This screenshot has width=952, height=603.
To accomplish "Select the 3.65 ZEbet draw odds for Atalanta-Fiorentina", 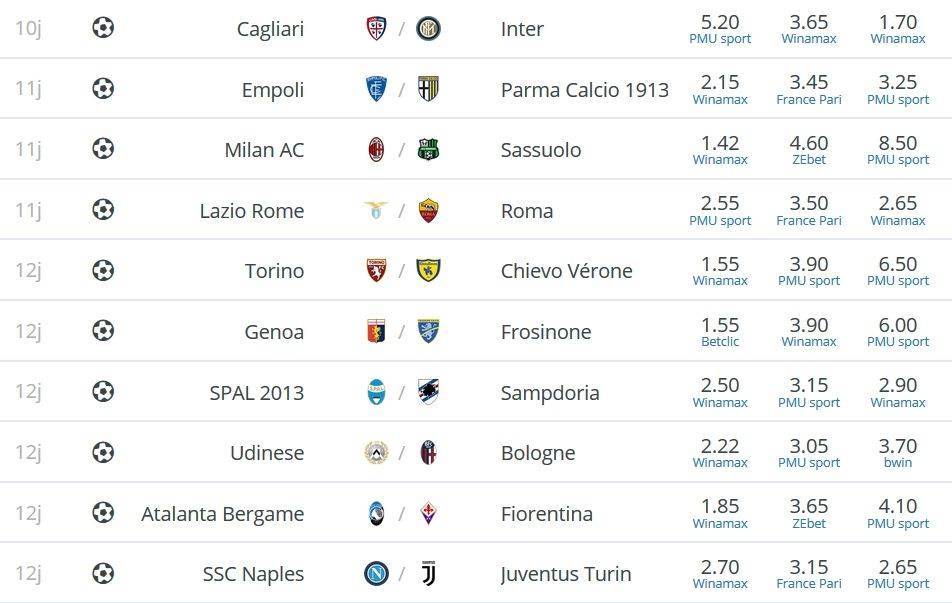I will click(809, 513).
